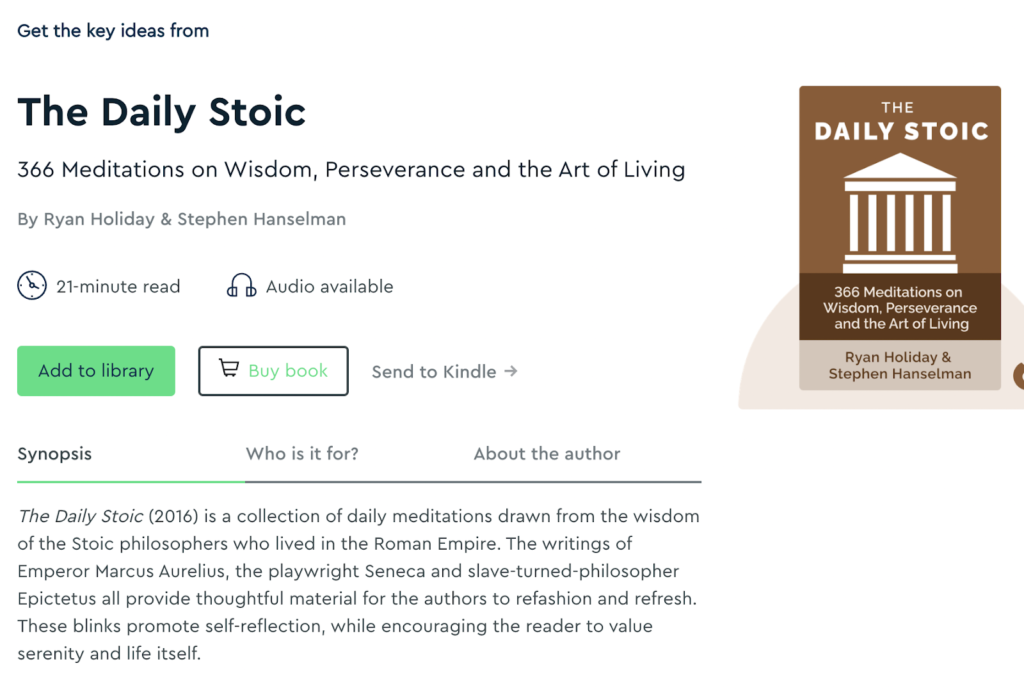Image resolution: width=1024 pixels, height=691 pixels.
Task: Click the Audio available label
Action: 329,287
